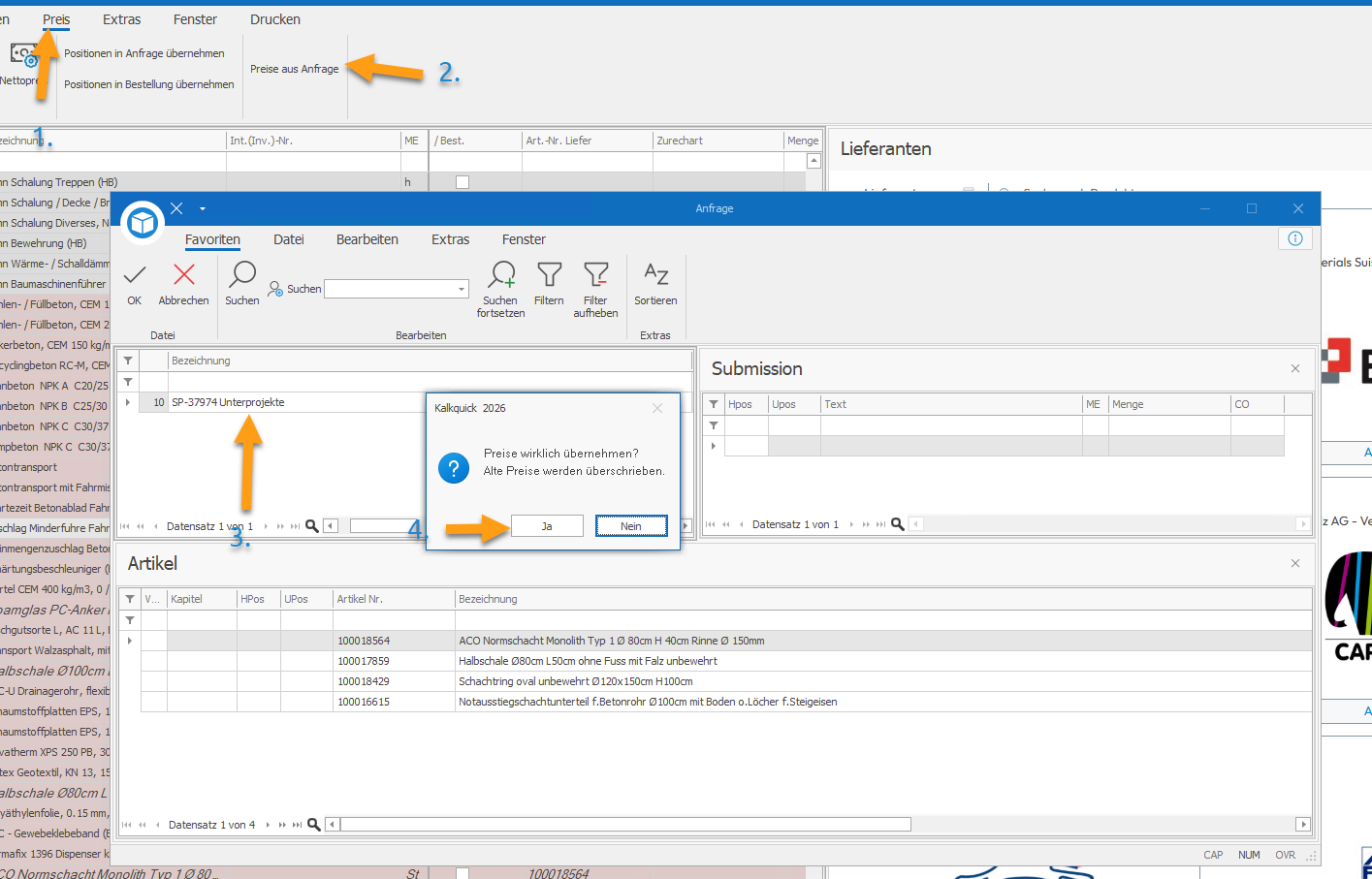Open find magnifier in Anfrage grid navigator
The width and height of the screenshot is (1372, 879).
point(312,526)
